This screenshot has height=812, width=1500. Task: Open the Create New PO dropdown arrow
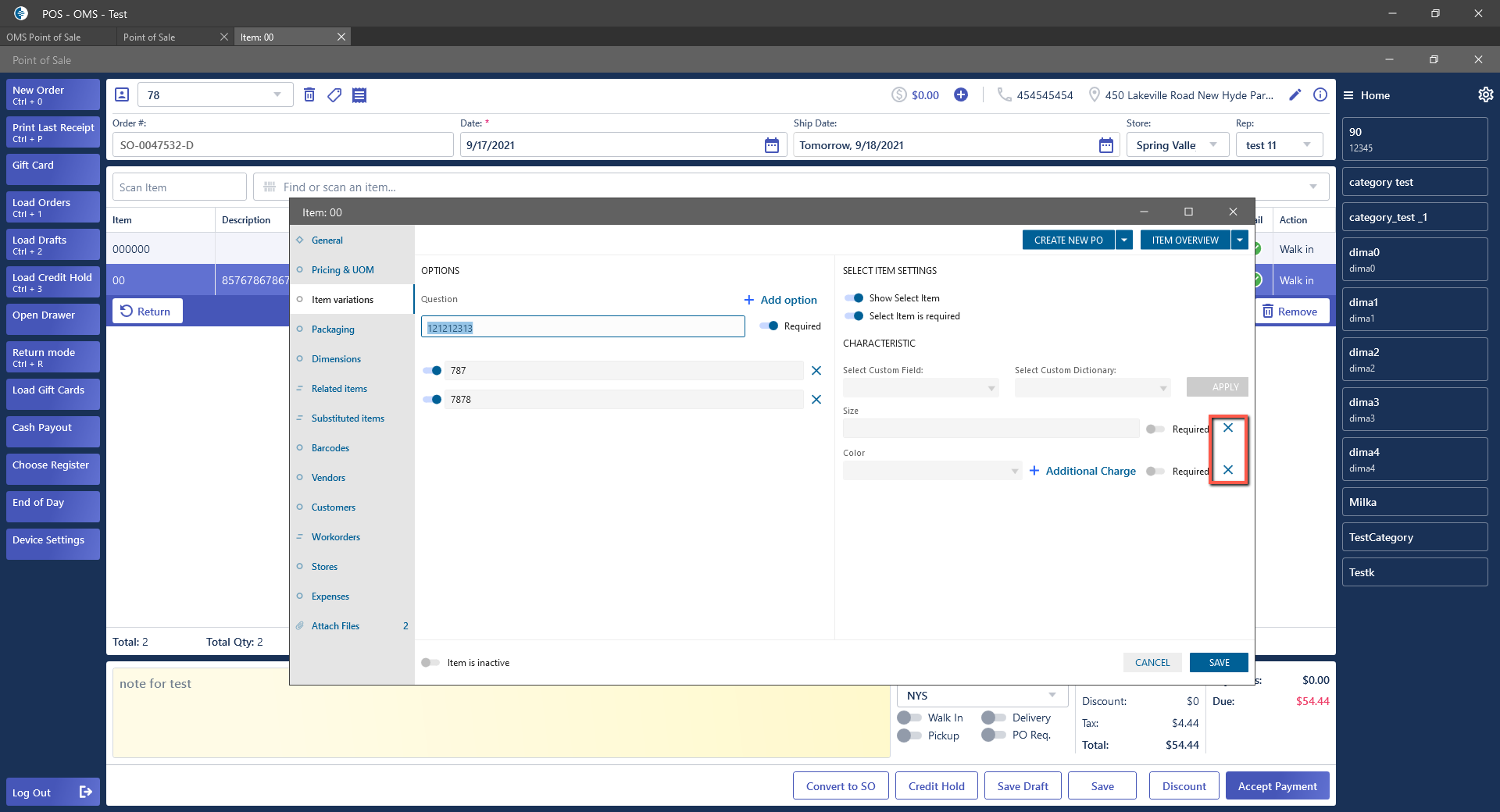click(x=1124, y=240)
